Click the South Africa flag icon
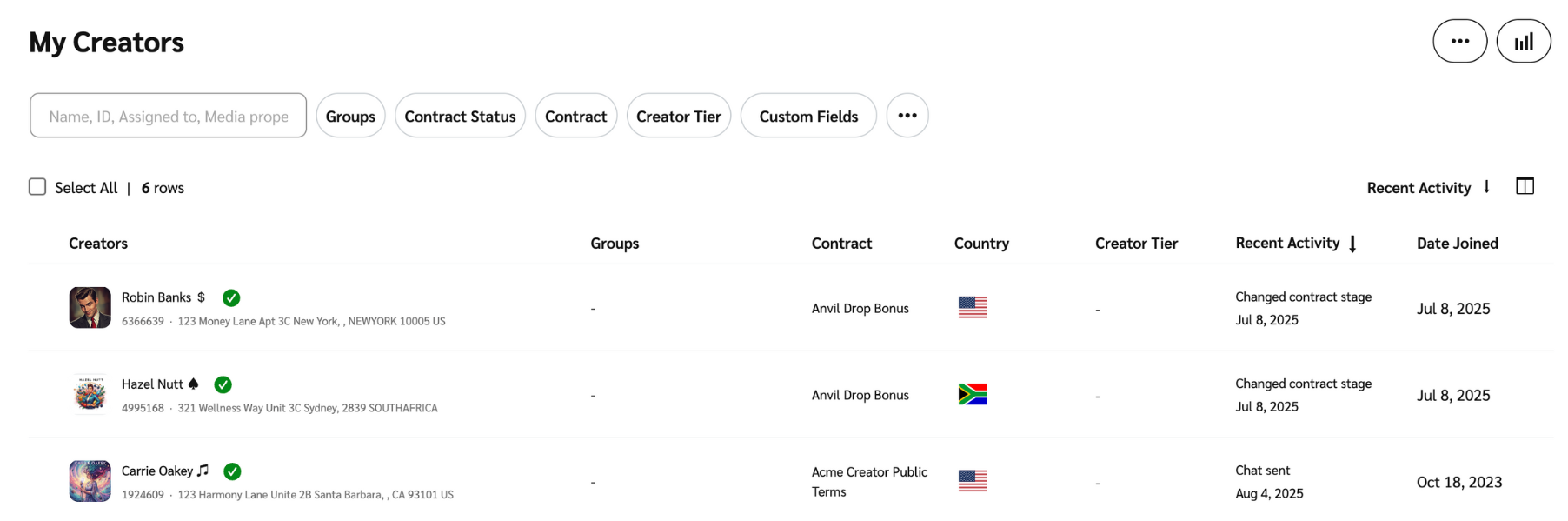The height and width of the screenshot is (521, 1568). tap(973, 395)
